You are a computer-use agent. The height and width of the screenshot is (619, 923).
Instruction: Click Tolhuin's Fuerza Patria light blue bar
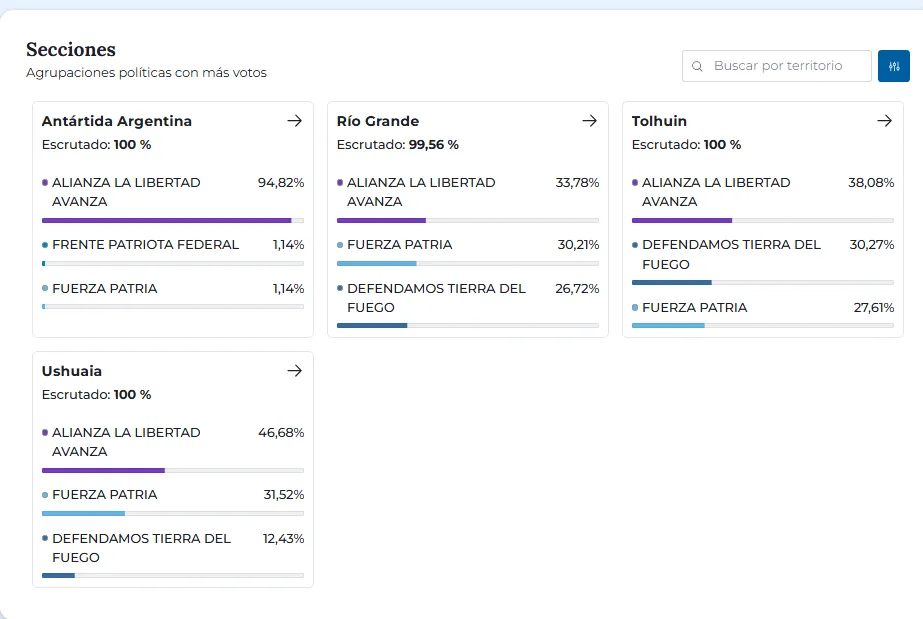(x=668, y=325)
